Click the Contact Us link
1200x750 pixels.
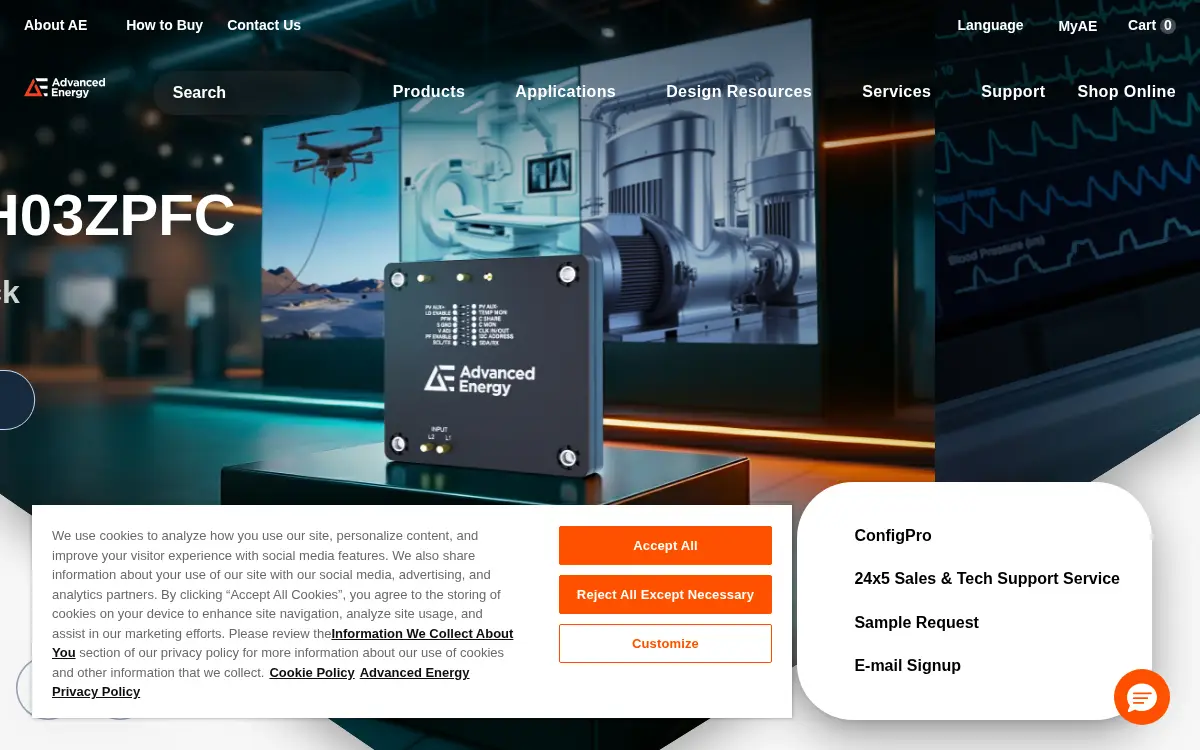pyautogui.click(x=264, y=25)
